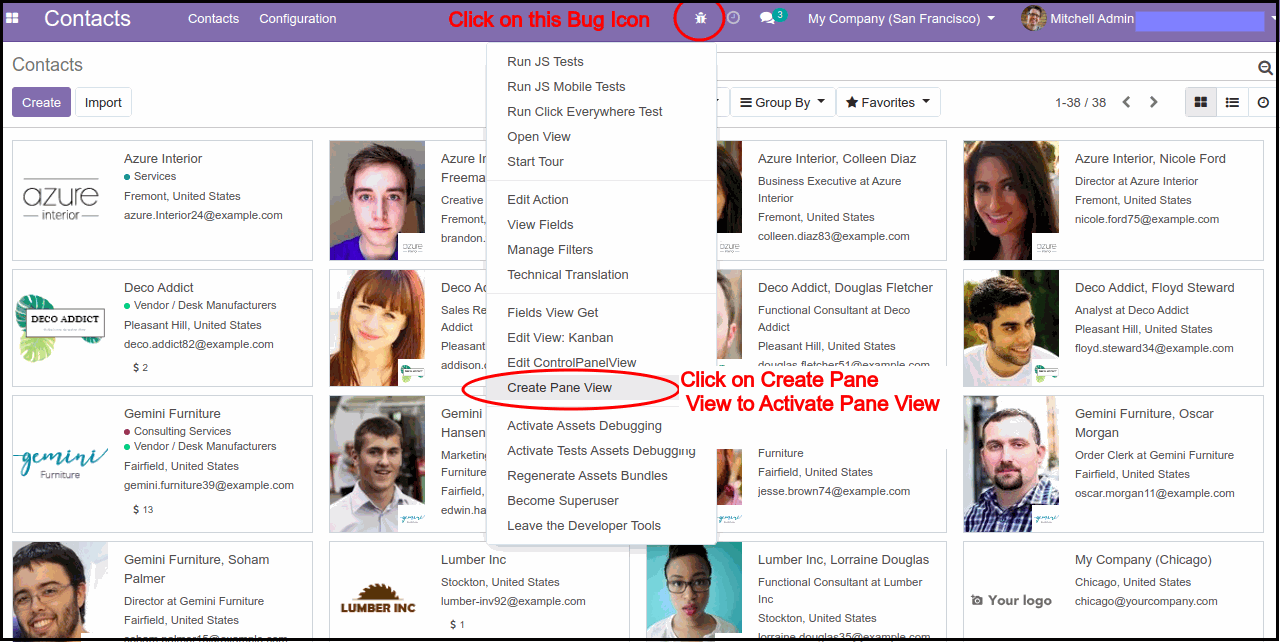Open Gemini Furniture, Soham Palmer card

pyautogui.click(x=162, y=591)
